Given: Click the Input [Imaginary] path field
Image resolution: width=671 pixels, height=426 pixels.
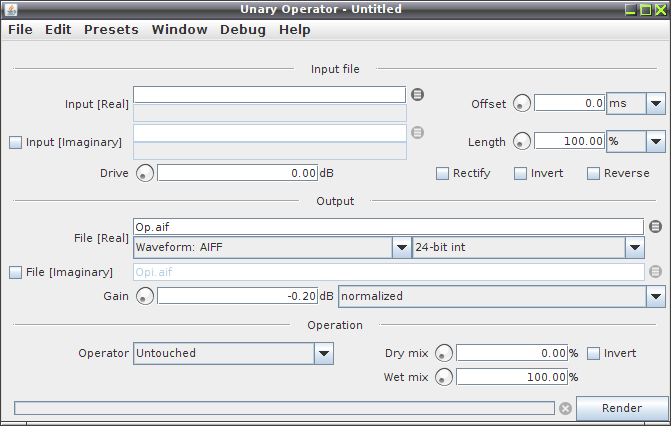Looking at the screenshot, I should point(270,133).
